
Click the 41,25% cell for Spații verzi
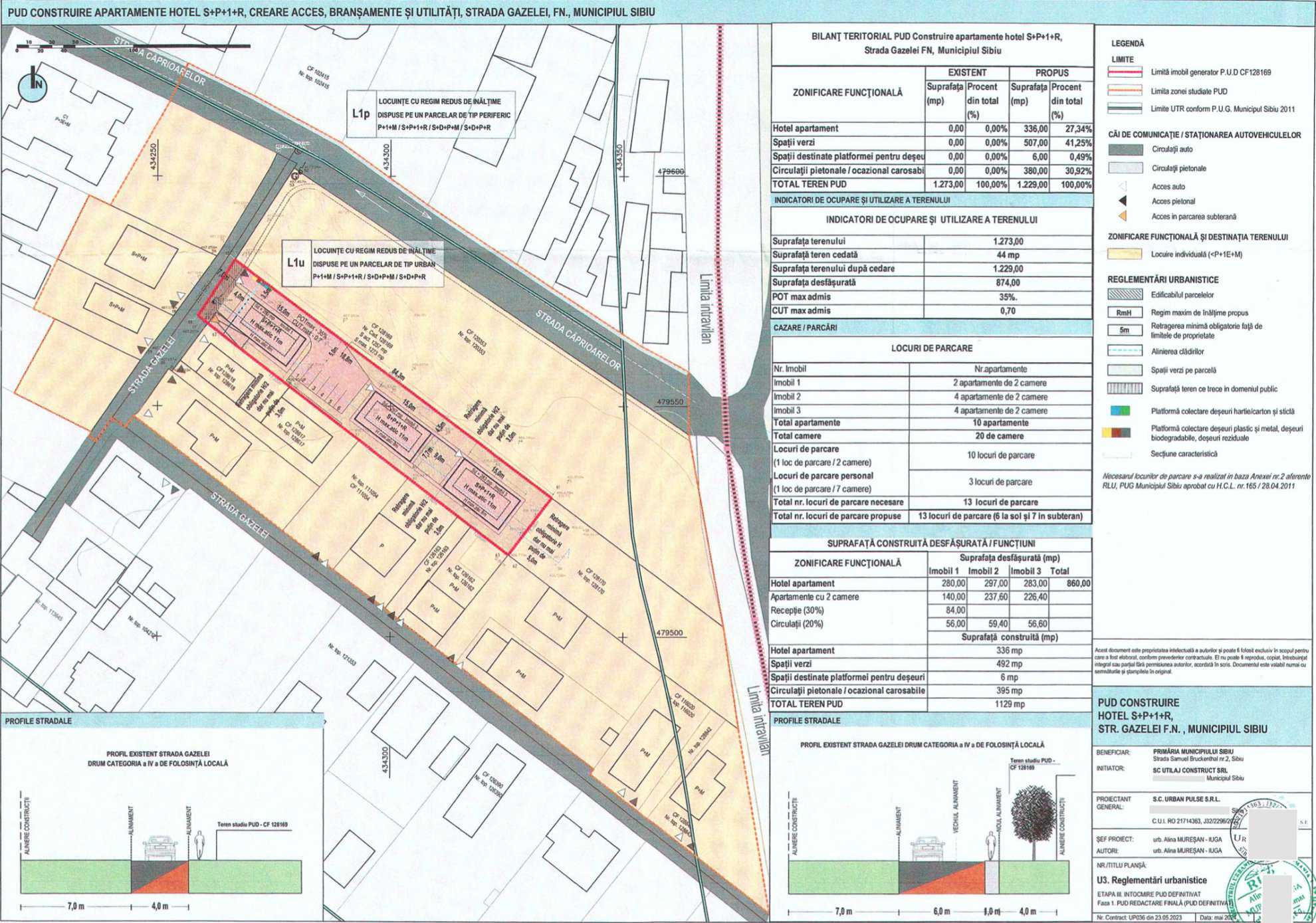(1071, 143)
